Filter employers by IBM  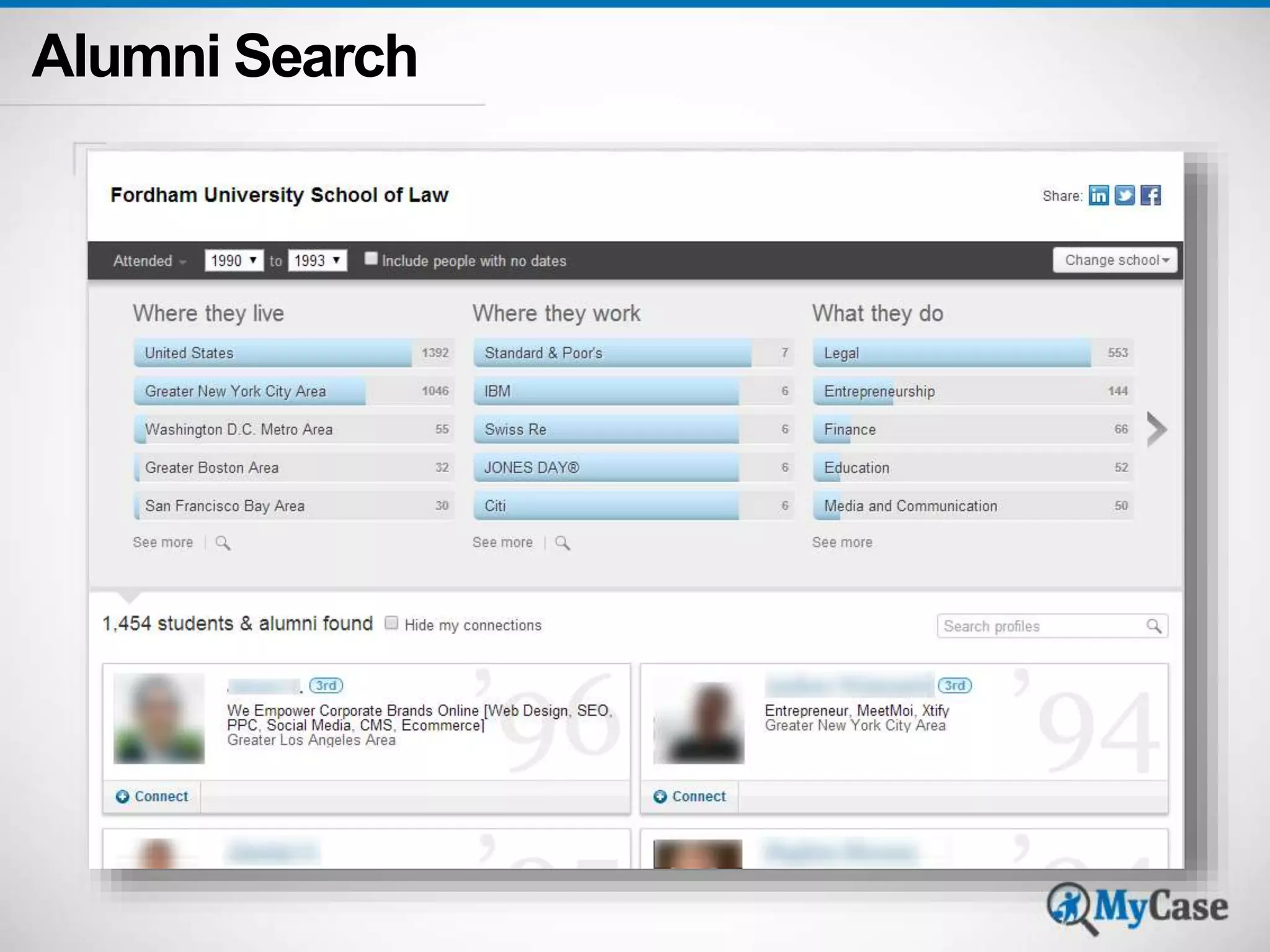click(634, 391)
